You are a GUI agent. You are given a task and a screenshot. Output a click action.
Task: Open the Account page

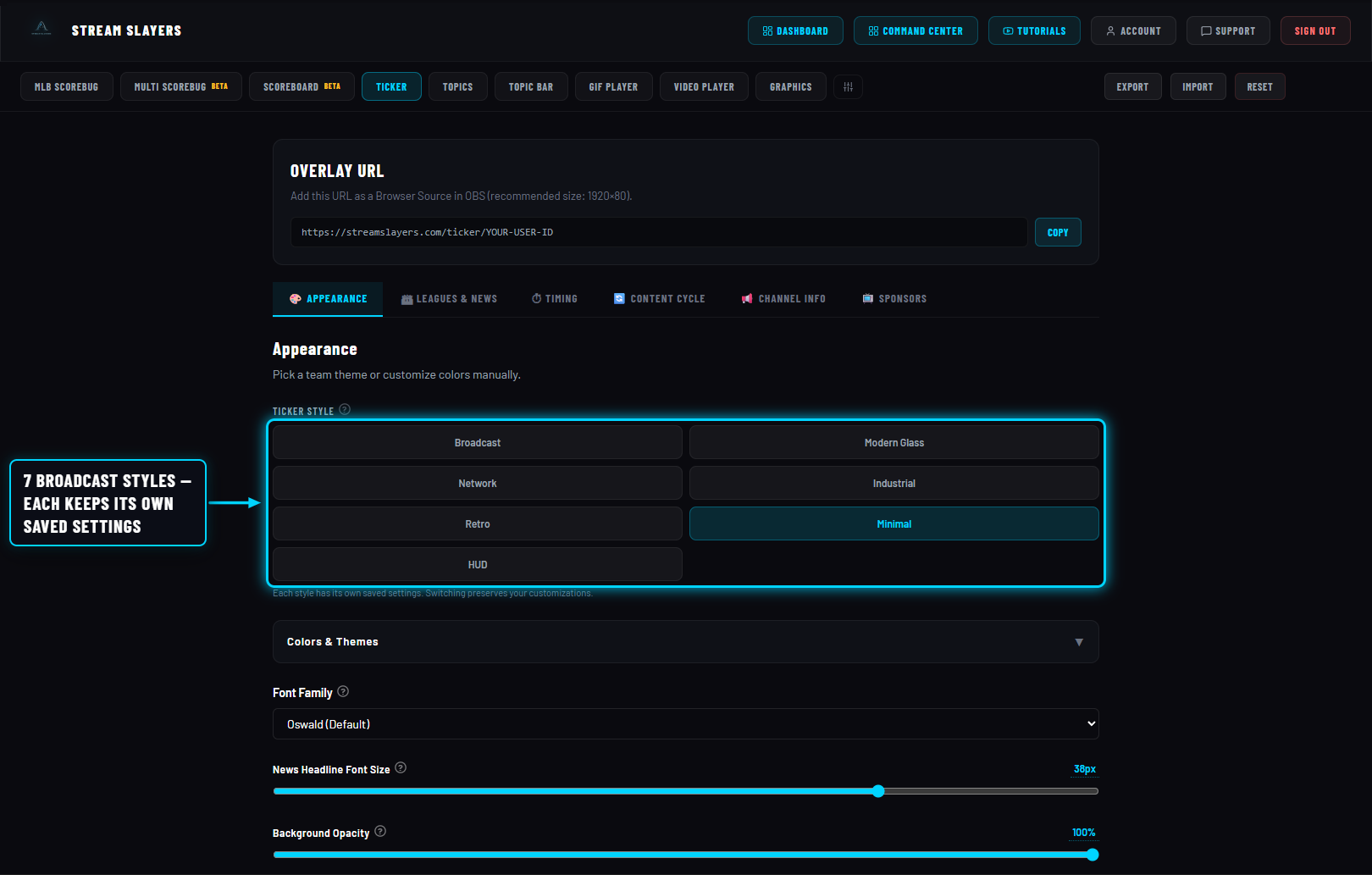click(x=1133, y=30)
